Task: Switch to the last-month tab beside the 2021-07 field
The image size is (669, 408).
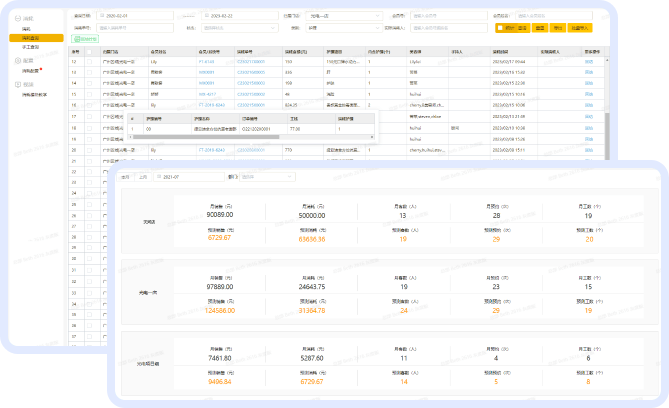Action: (143, 177)
